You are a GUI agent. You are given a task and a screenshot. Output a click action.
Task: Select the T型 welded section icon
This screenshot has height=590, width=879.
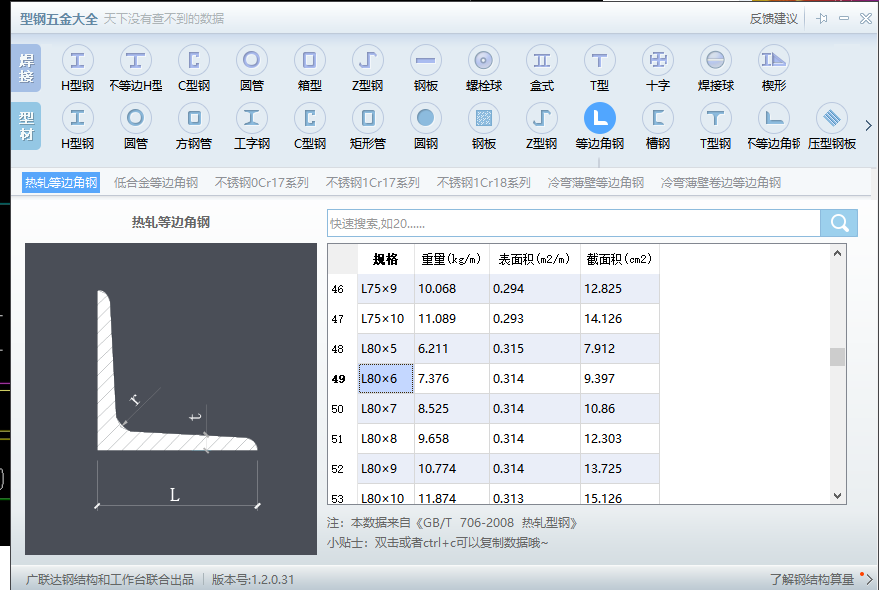coord(600,61)
